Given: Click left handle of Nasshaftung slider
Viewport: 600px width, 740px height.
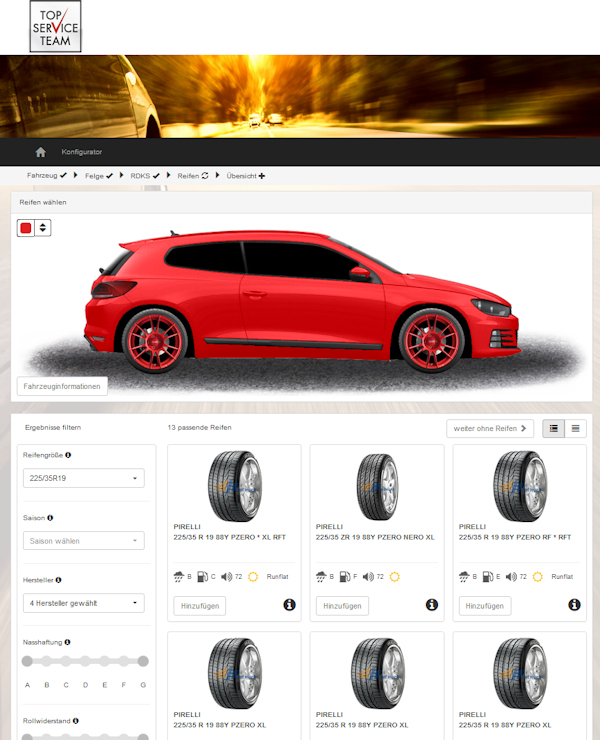Looking at the screenshot, I should click(x=27, y=661).
